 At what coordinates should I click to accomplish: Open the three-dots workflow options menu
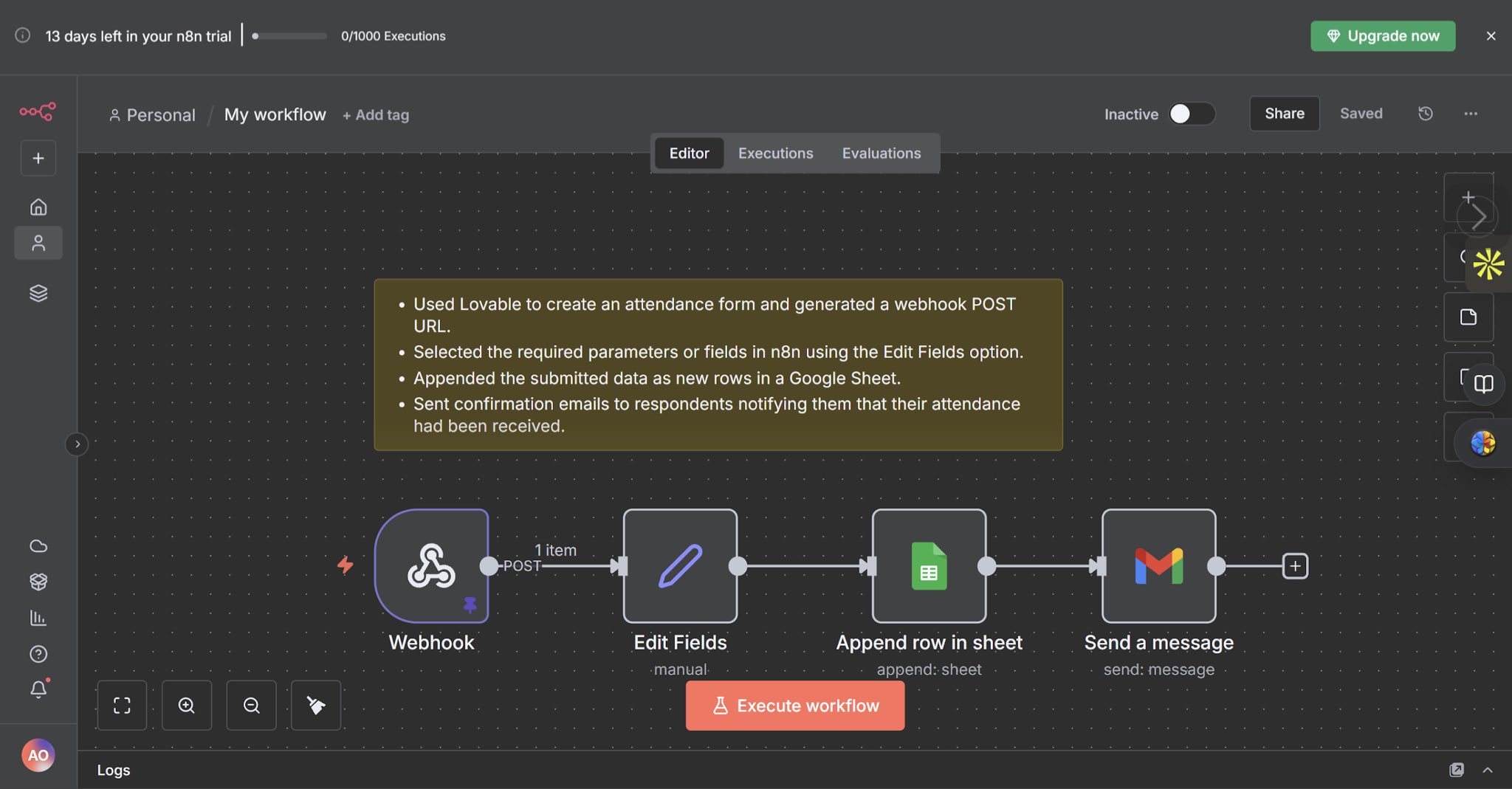[1471, 114]
